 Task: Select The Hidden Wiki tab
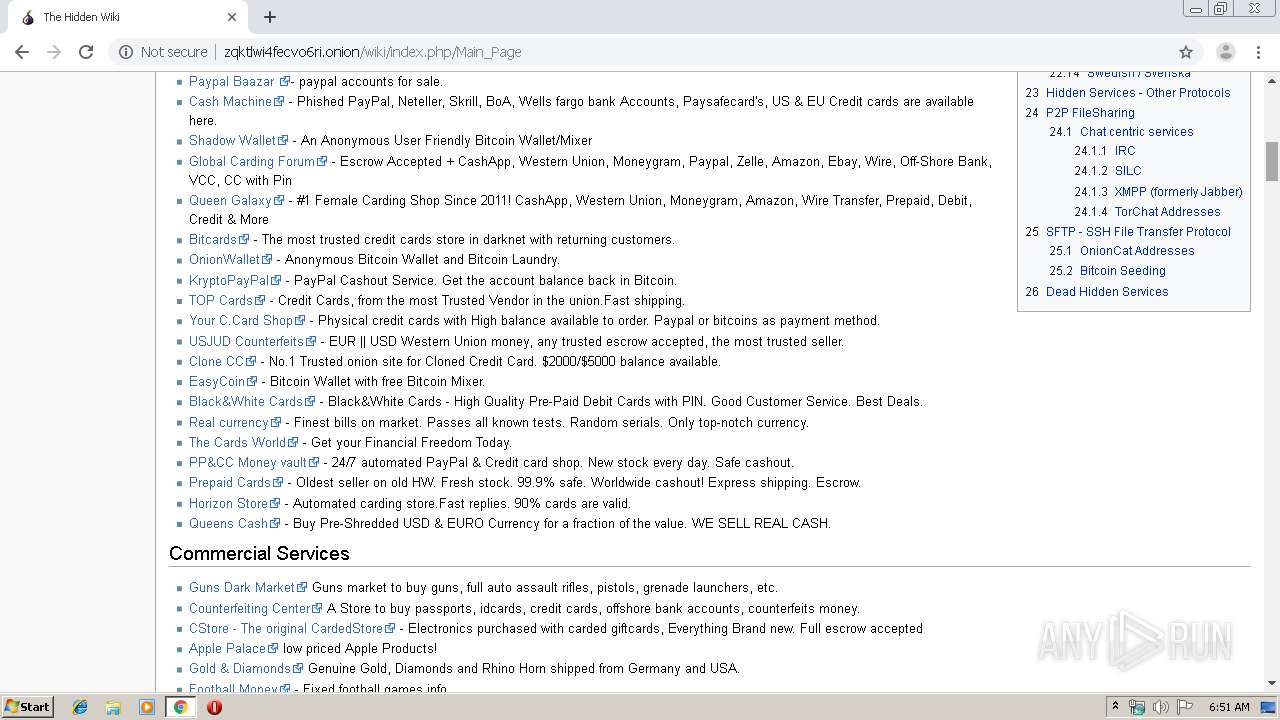click(x=128, y=17)
